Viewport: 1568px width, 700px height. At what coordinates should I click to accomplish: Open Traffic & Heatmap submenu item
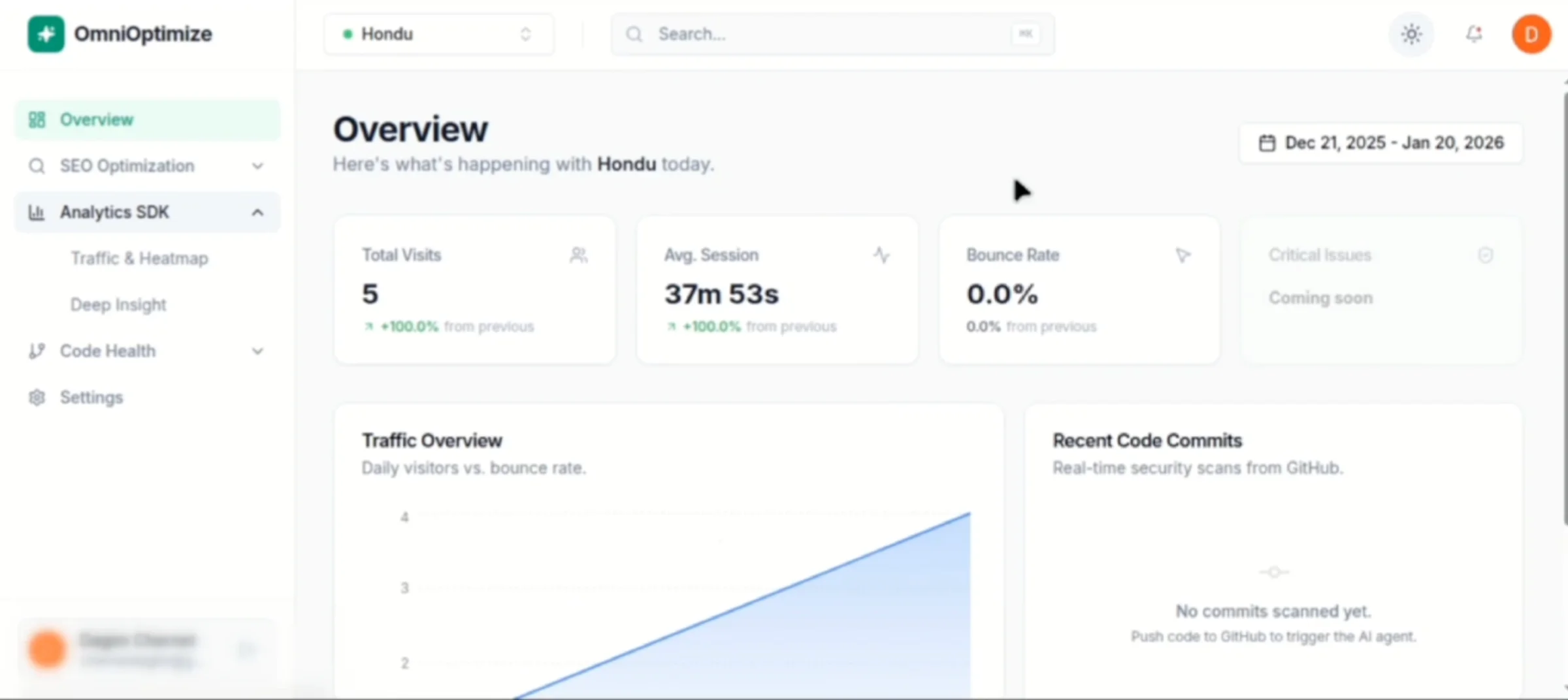(139, 259)
